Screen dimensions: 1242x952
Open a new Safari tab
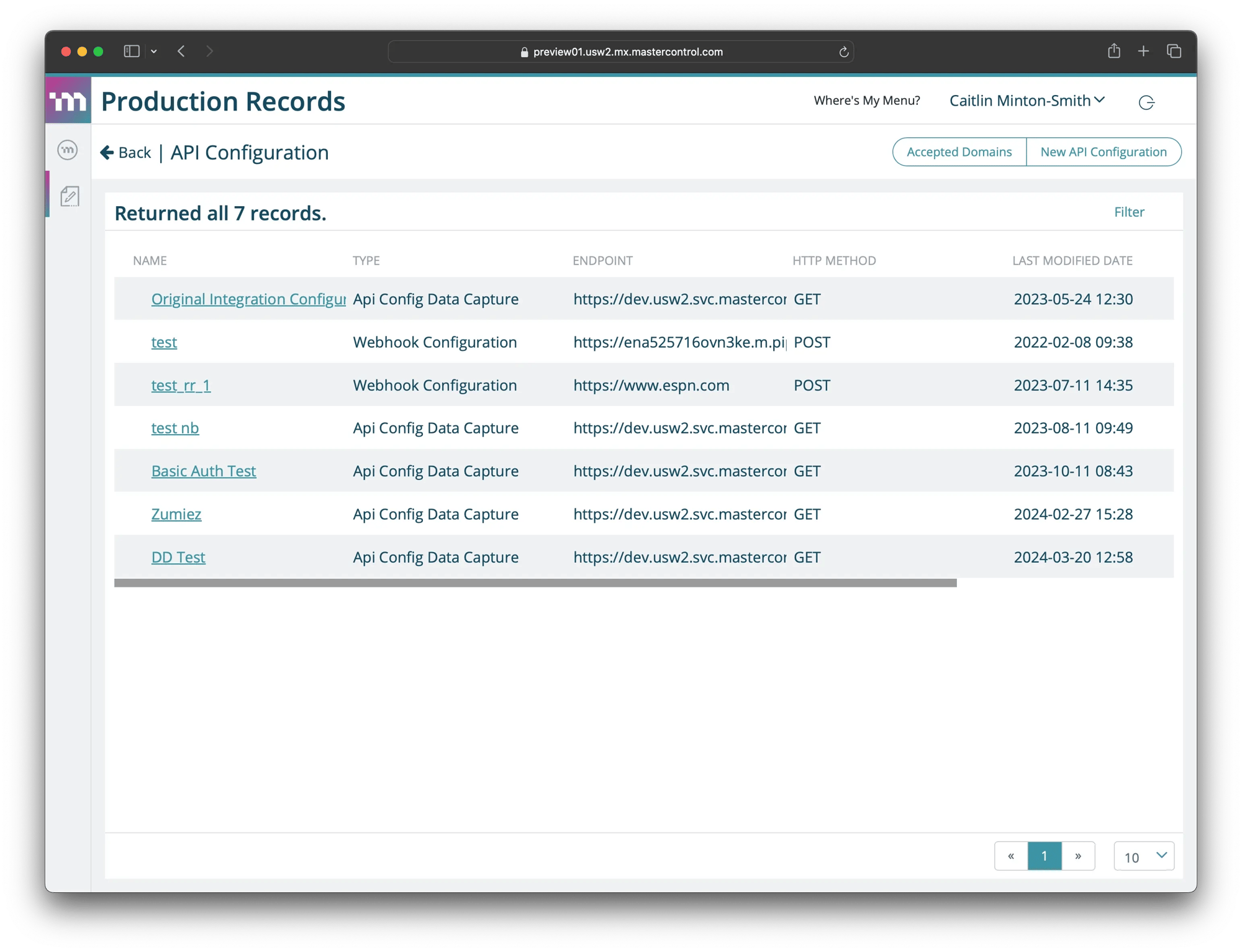pyautogui.click(x=1143, y=52)
